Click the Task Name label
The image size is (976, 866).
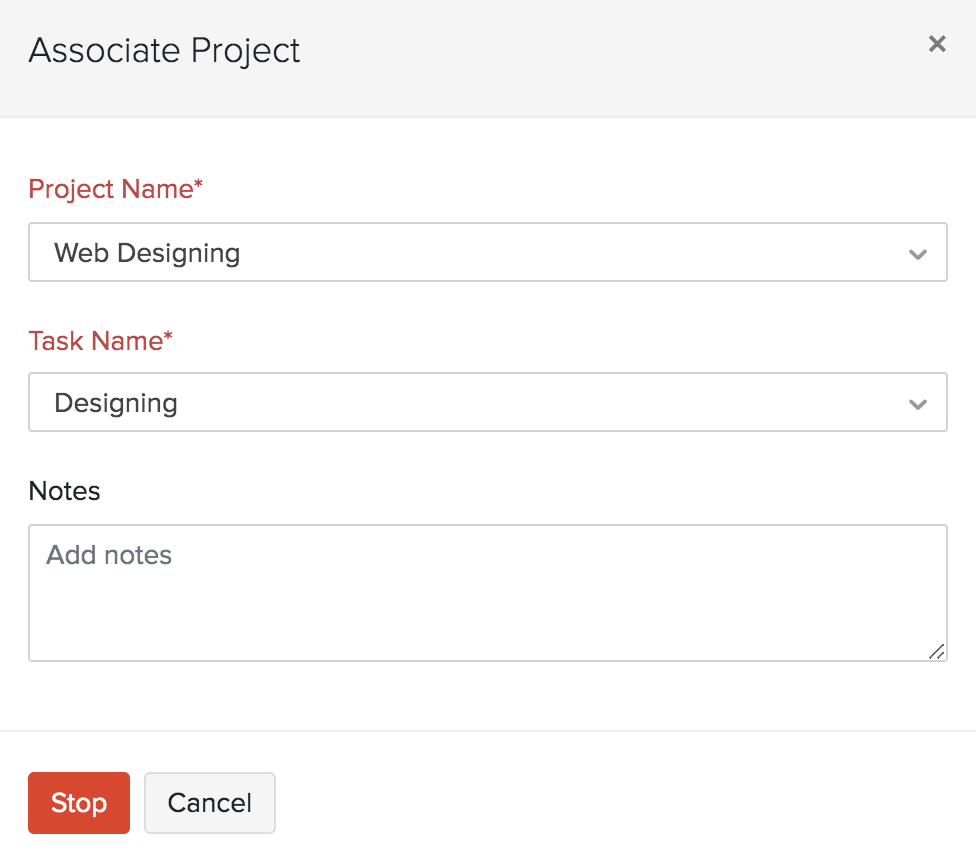pyautogui.click(x=100, y=341)
